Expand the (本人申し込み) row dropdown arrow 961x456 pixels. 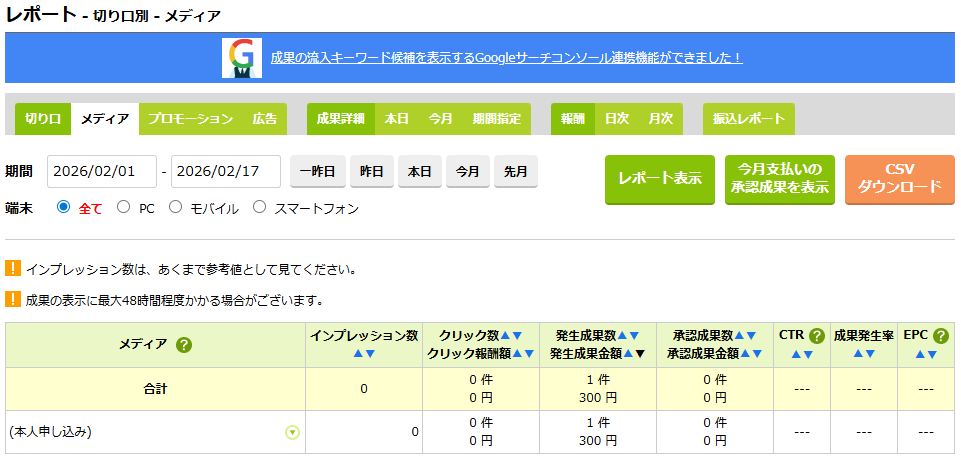click(292, 433)
